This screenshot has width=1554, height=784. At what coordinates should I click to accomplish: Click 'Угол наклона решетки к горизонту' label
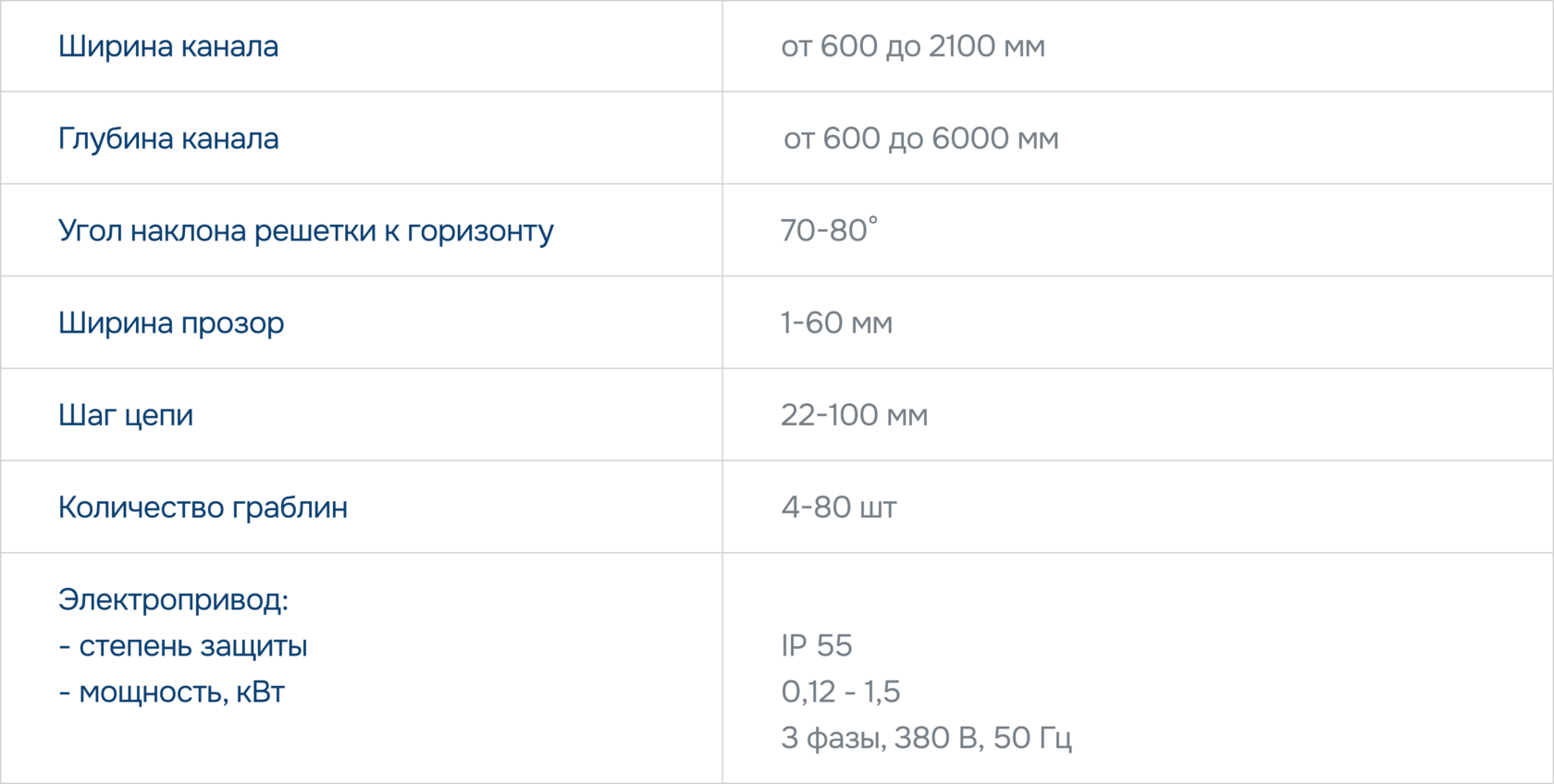pos(305,230)
